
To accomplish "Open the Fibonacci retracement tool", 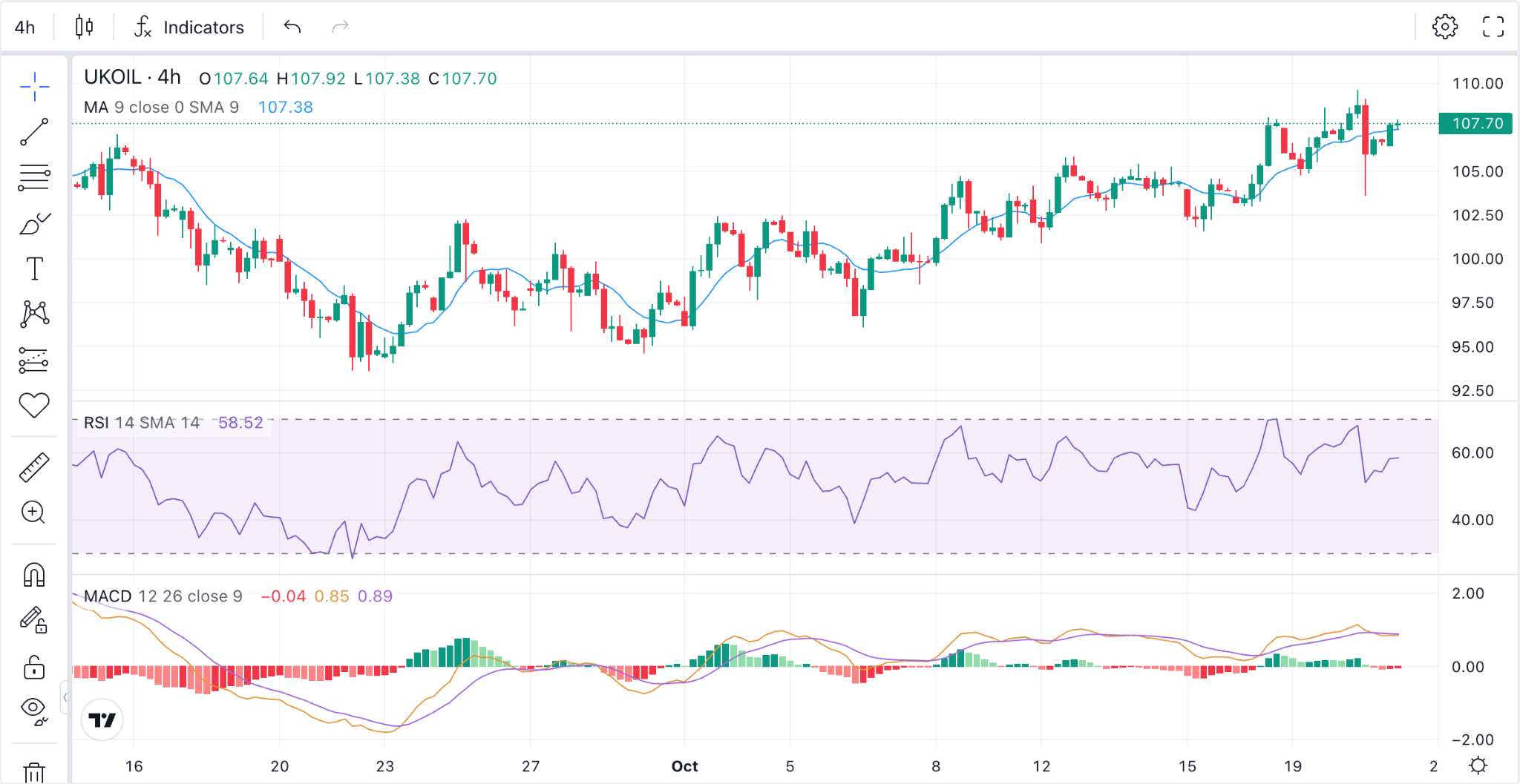I will (34, 178).
